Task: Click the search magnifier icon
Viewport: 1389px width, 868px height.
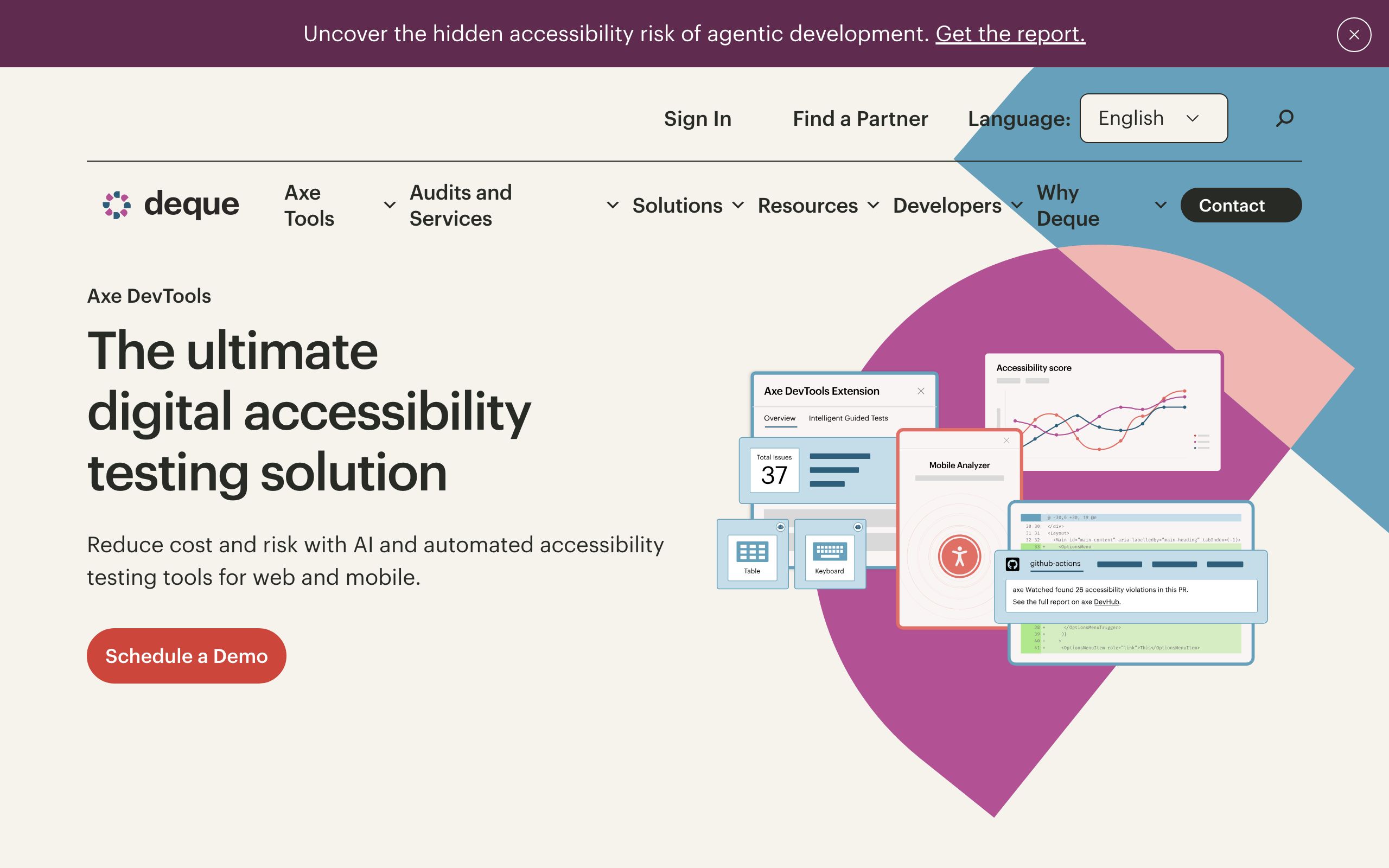Action: (1284, 118)
